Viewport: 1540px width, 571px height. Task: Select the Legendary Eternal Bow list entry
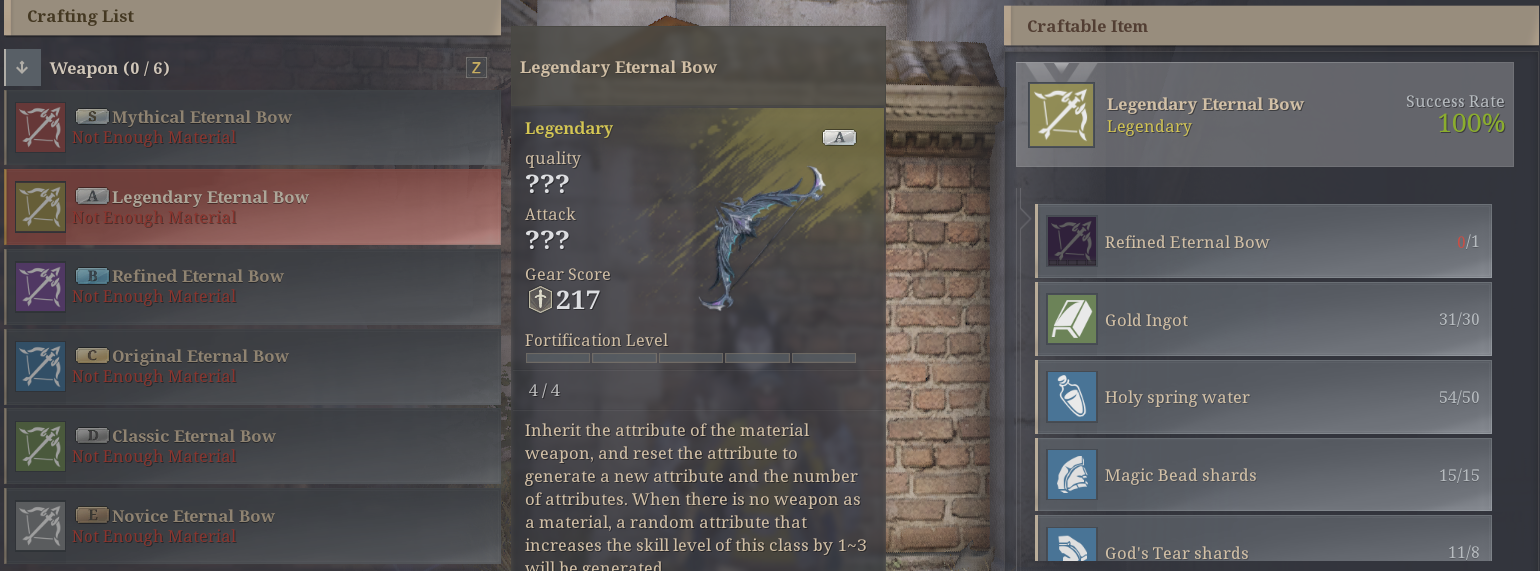pyautogui.click(x=252, y=207)
